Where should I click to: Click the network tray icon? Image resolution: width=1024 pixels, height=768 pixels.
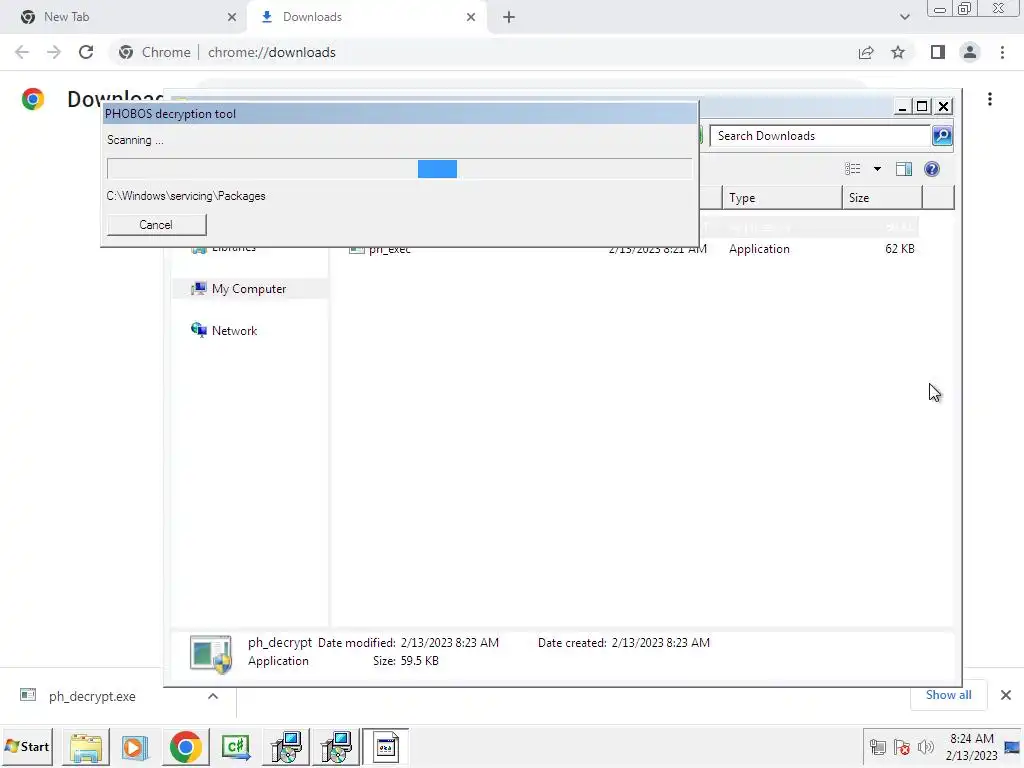click(x=878, y=747)
